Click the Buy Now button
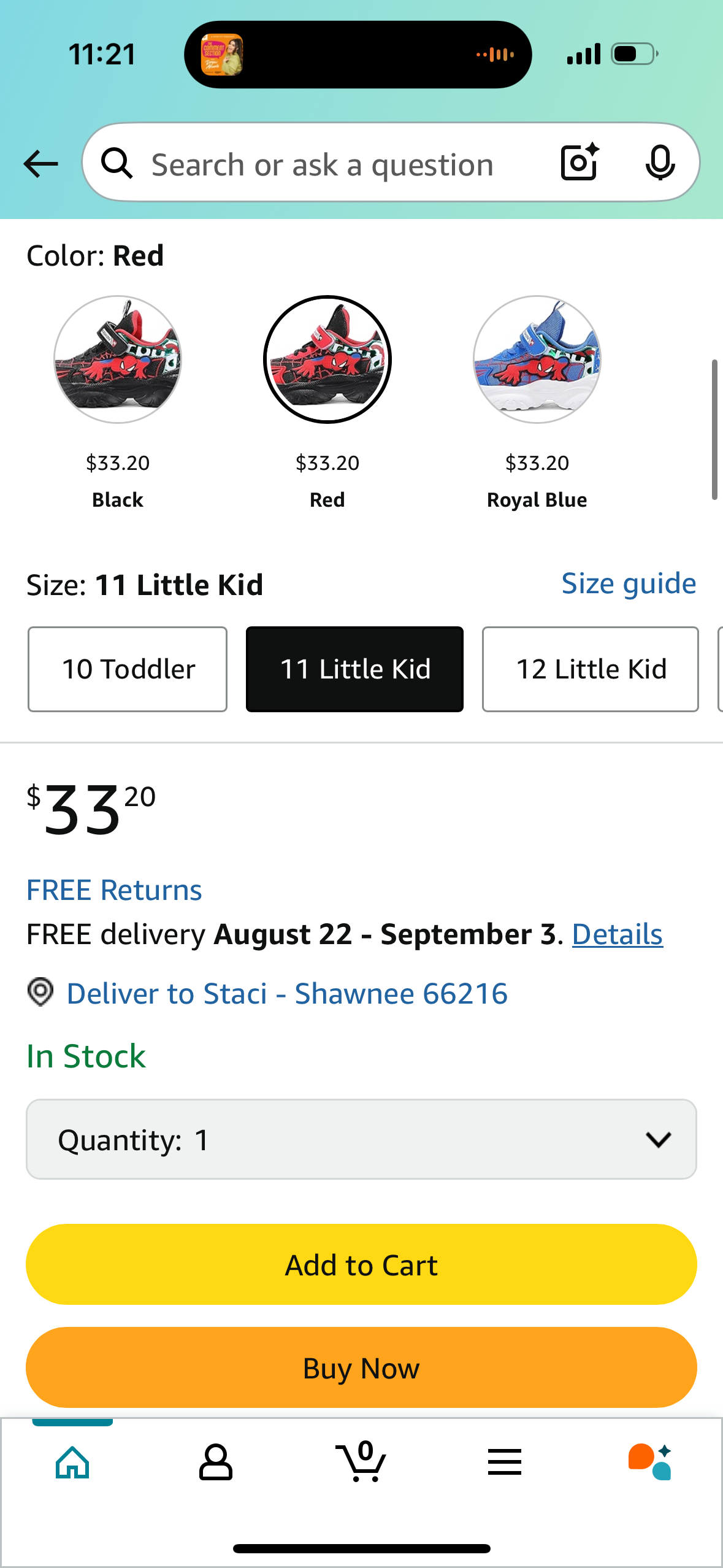This screenshot has width=723, height=1568. (x=361, y=1367)
